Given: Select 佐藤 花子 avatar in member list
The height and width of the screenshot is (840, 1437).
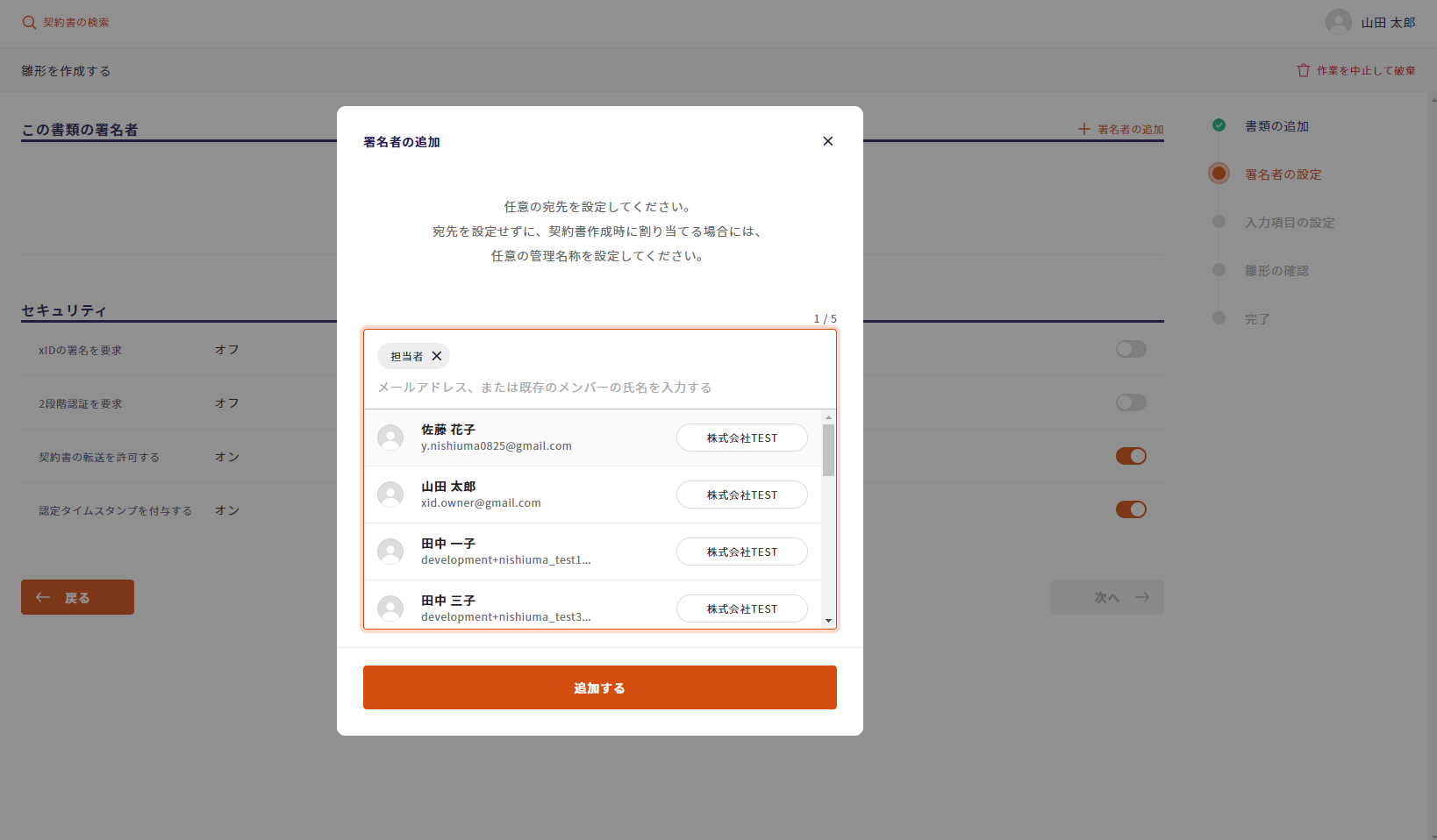Looking at the screenshot, I should click(x=390, y=438).
